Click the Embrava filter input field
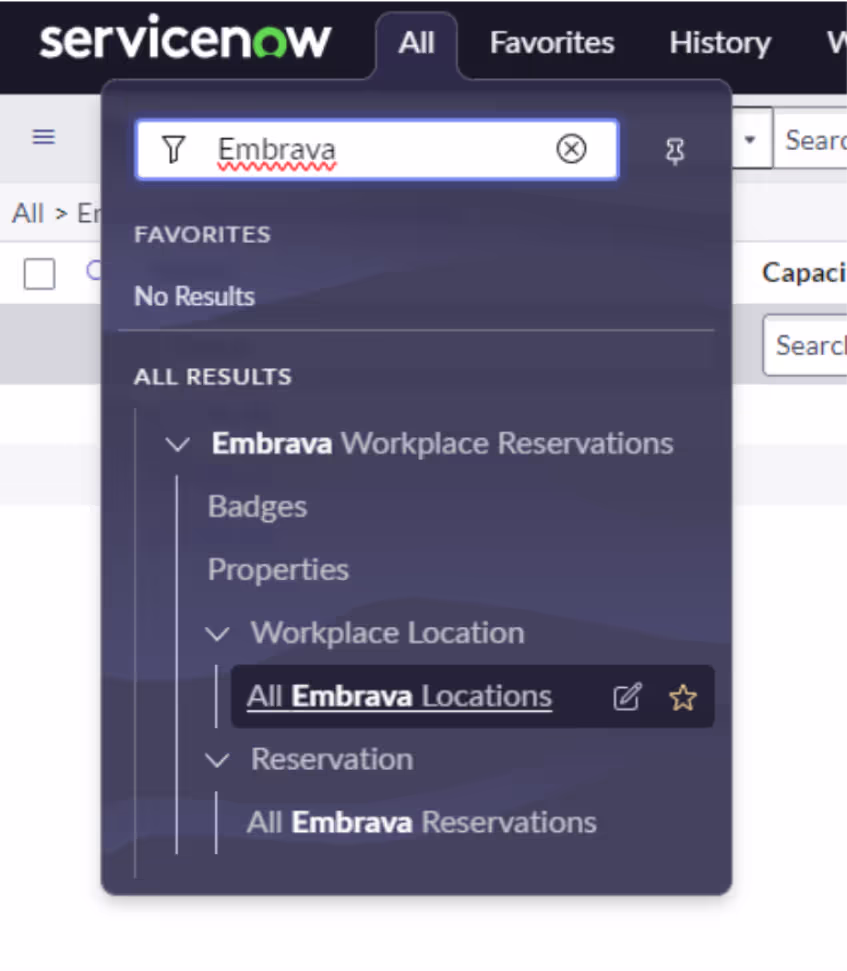The height and width of the screenshot is (971, 847). [376, 149]
